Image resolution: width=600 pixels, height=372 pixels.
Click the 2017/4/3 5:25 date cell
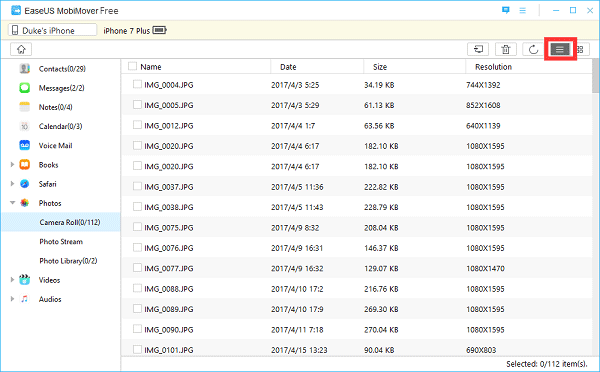[x=295, y=85]
